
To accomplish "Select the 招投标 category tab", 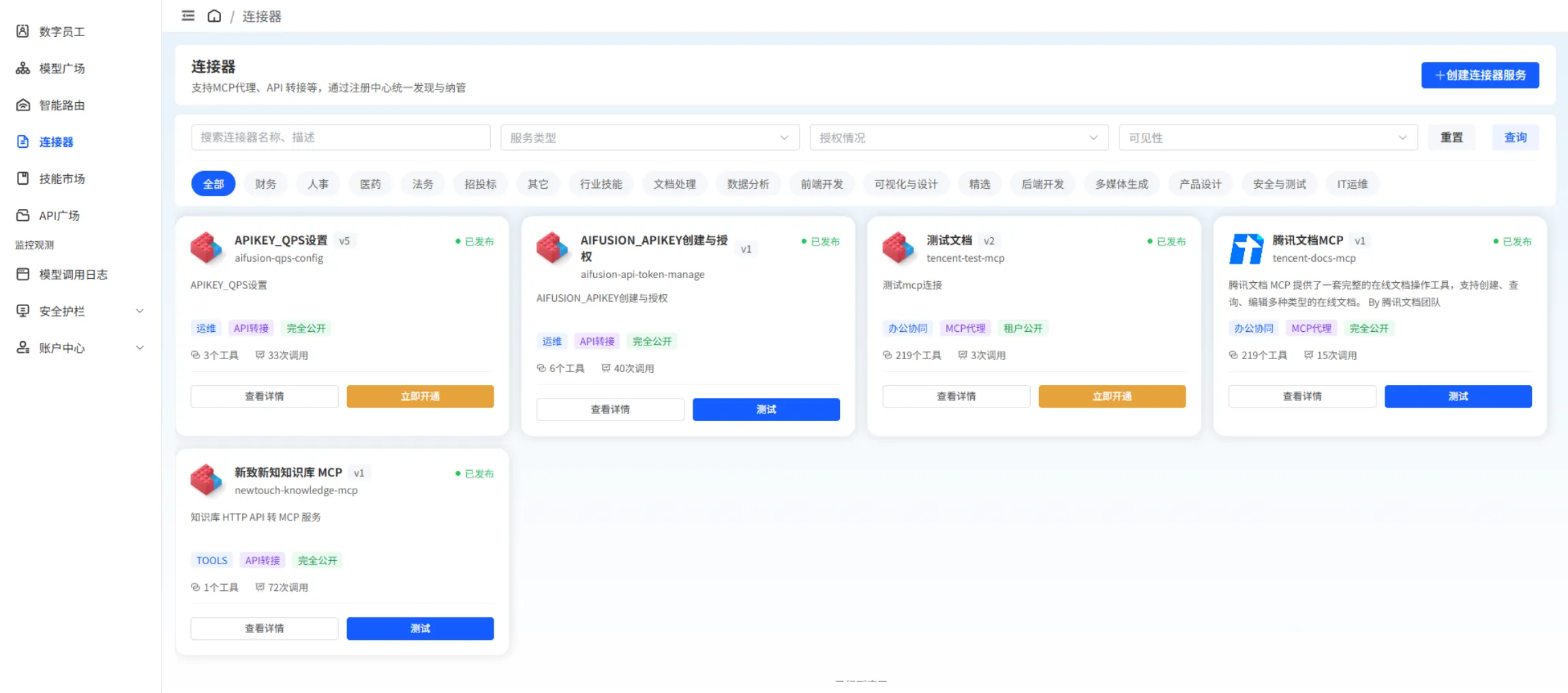I will pyautogui.click(x=481, y=184).
